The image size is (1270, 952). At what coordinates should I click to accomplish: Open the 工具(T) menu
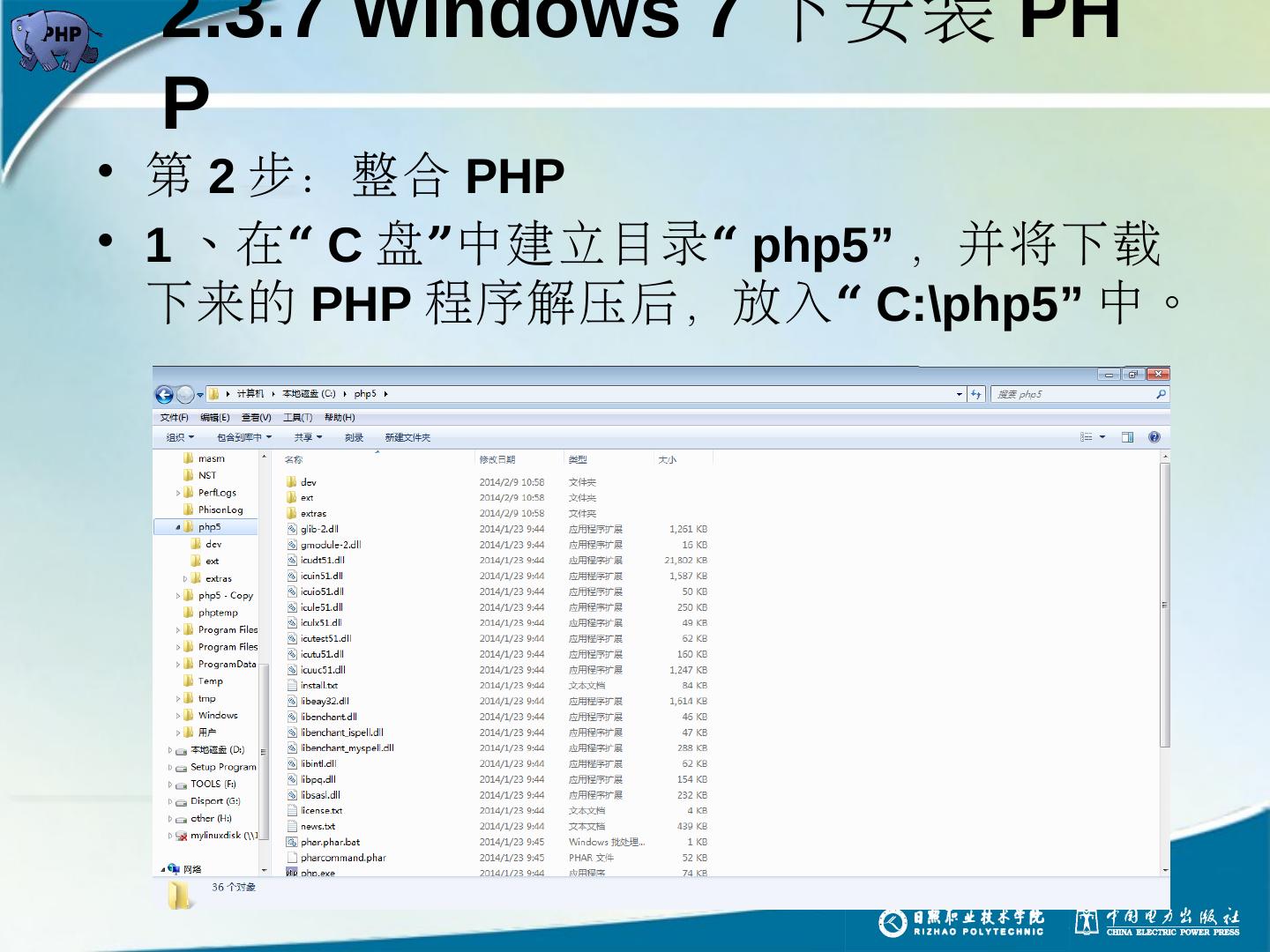pos(297,418)
